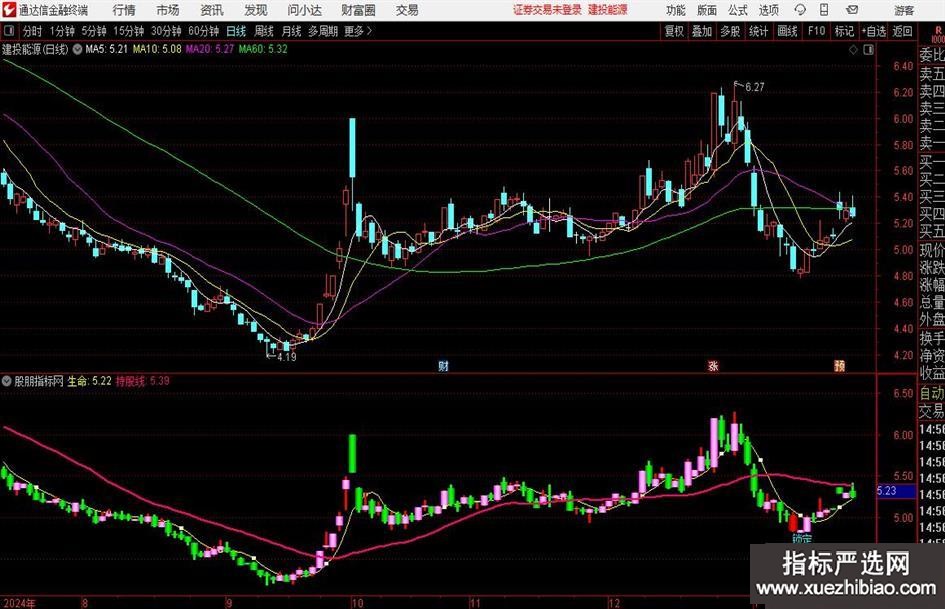Open the 多周期 multi-period view

pyautogui.click(x=323, y=31)
